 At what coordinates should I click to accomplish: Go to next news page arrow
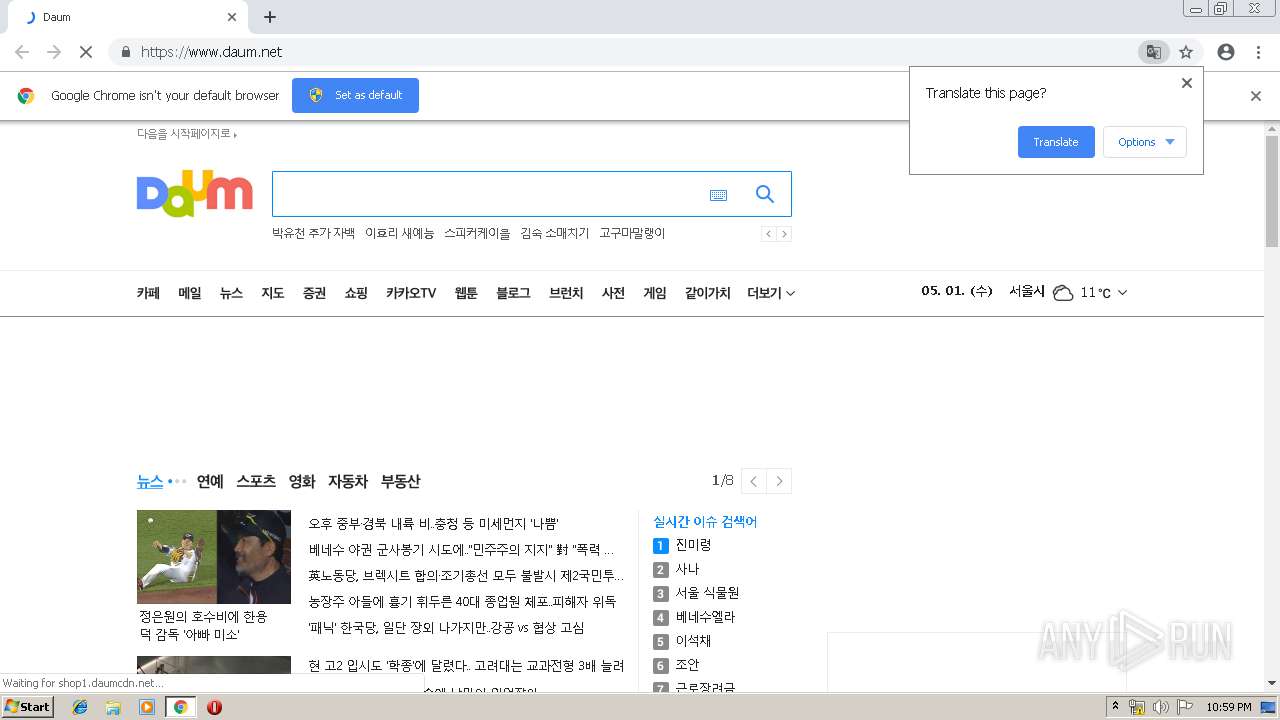click(x=779, y=481)
